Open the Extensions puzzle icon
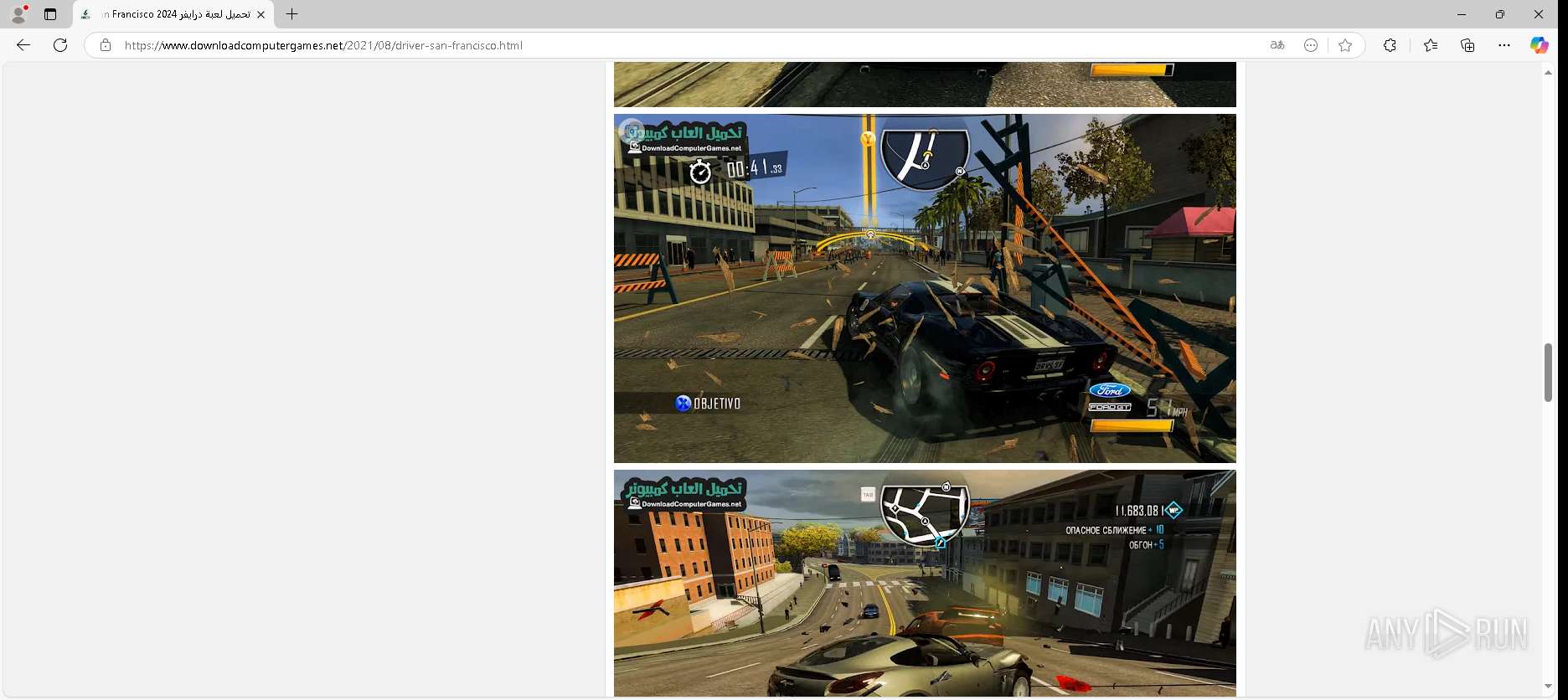 pos(1390,45)
